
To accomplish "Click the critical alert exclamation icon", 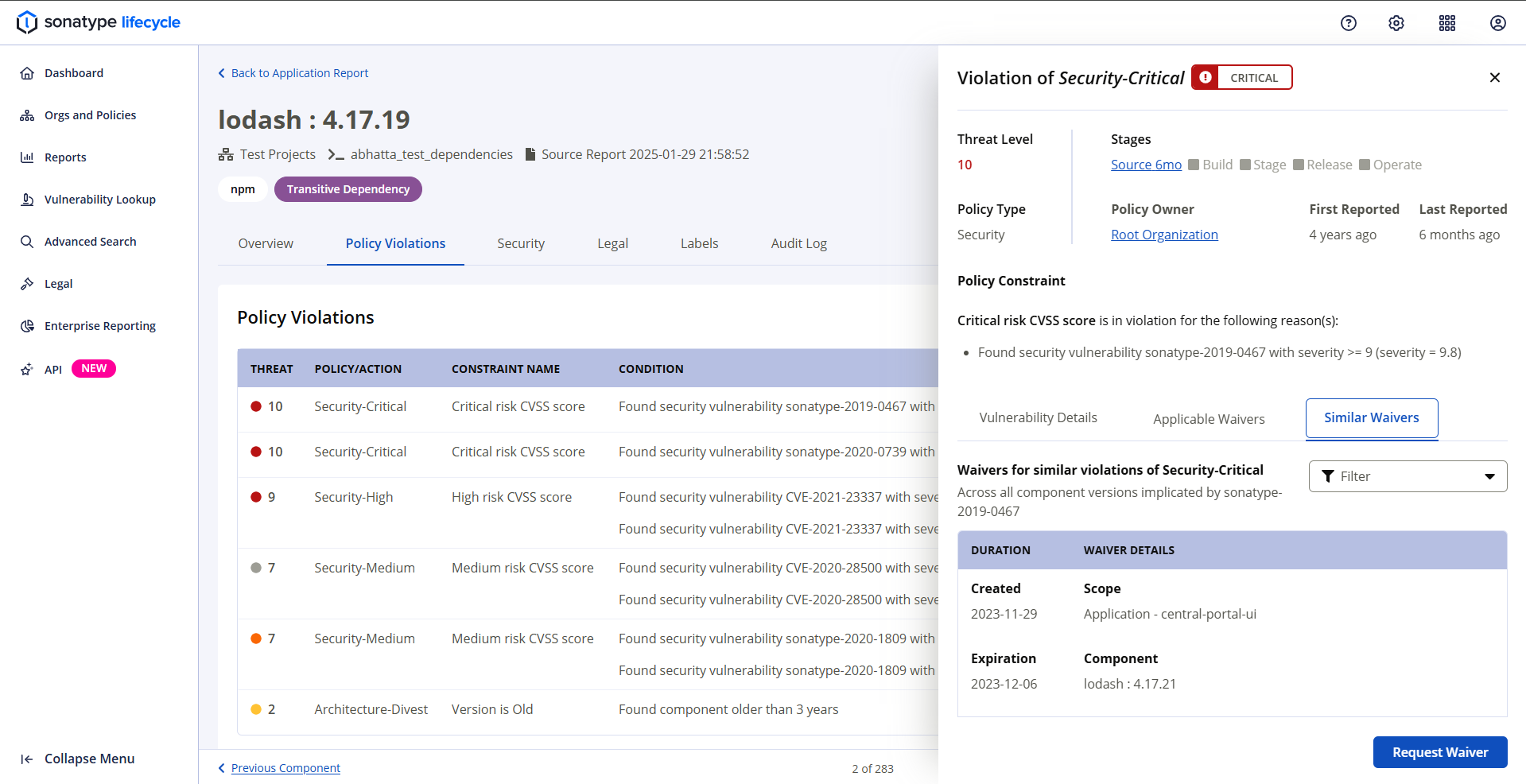I will (x=1206, y=77).
